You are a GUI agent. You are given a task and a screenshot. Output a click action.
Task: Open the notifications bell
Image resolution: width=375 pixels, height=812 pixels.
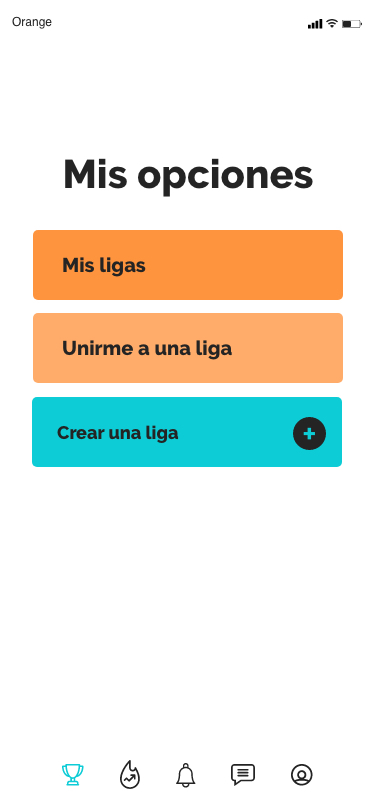[x=185, y=775]
